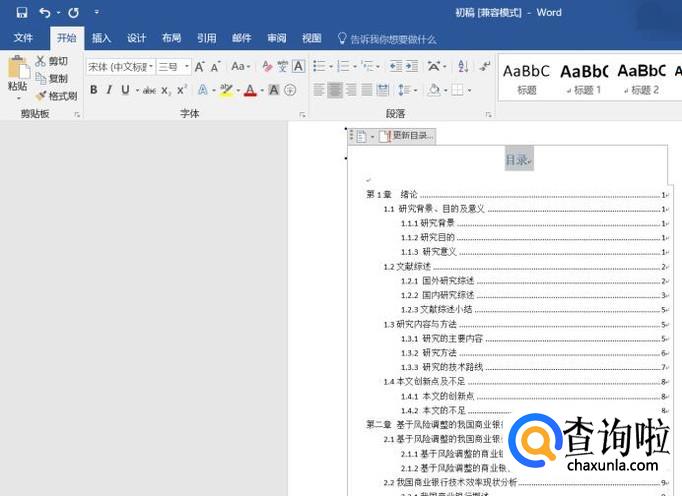Switch to the References (引用) tab
The height and width of the screenshot is (496, 682).
click(x=206, y=39)
